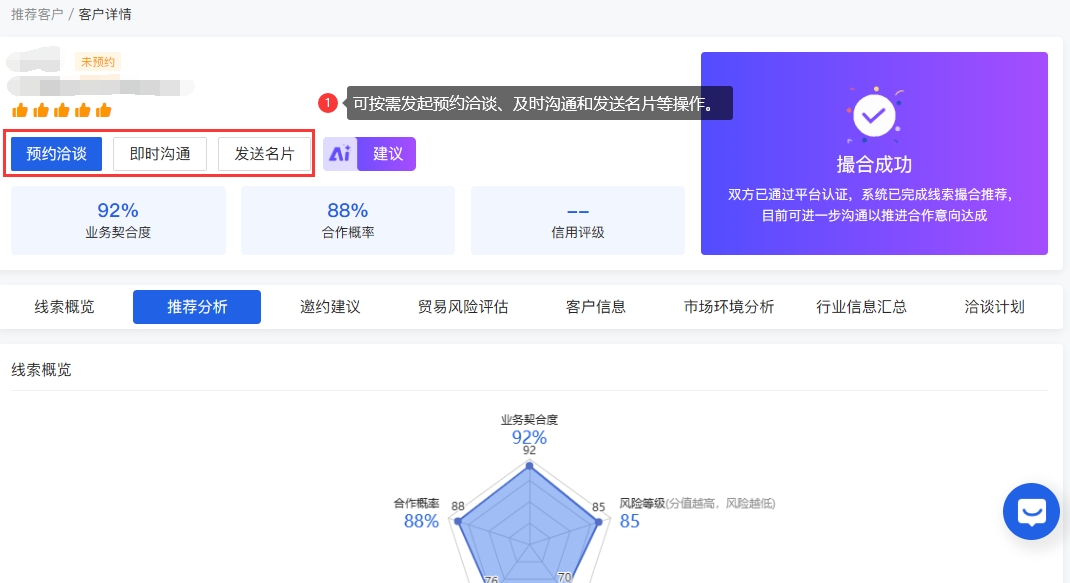View the 行业信息汇总 tab
The height and width of the screenshot is (583, 1070).
(x=861, y=307)
